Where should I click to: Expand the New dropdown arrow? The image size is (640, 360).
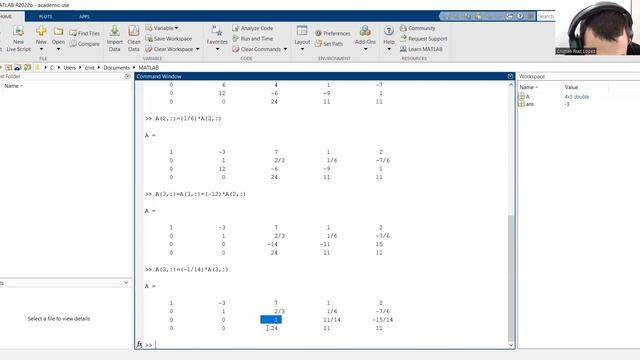[41, 49]
